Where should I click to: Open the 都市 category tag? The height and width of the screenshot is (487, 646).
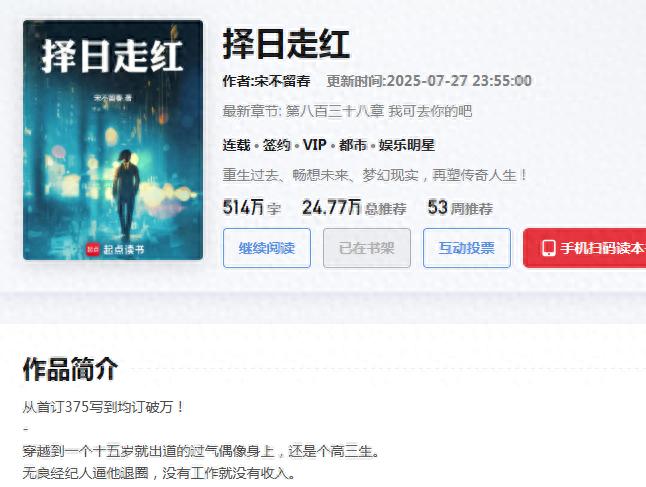(353, 145)
